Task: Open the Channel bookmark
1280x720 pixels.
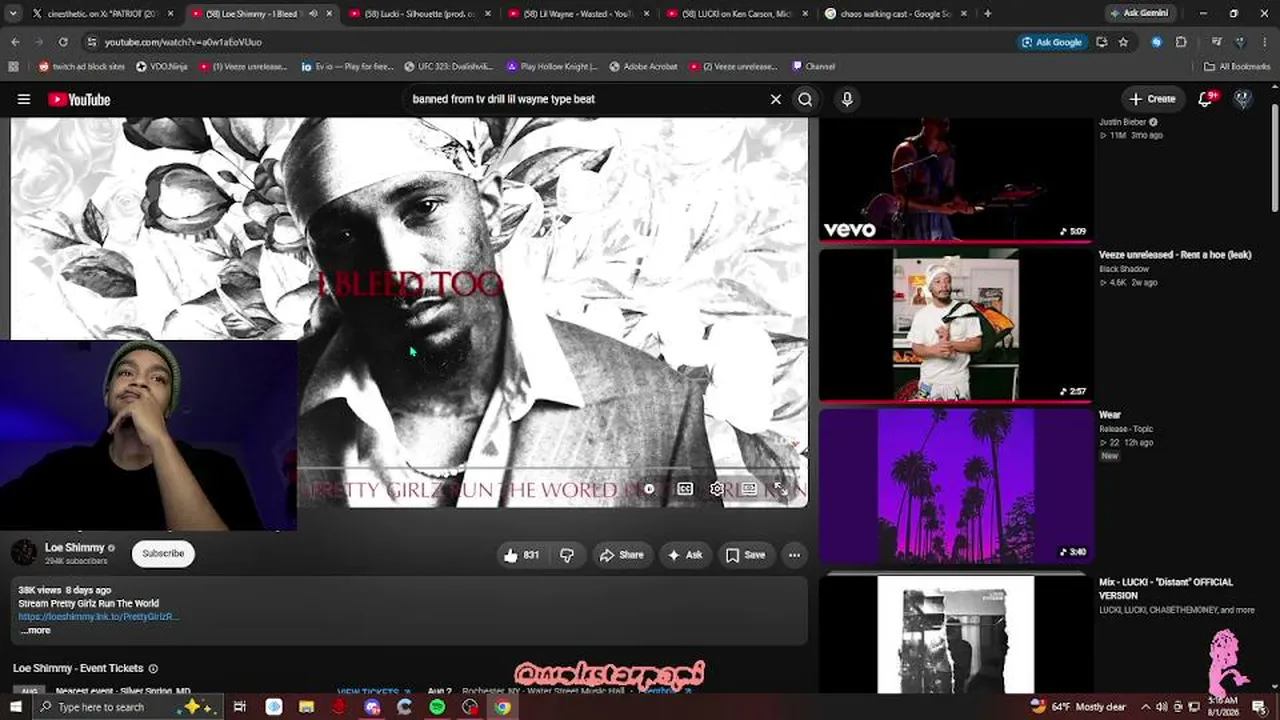Action: click(813, 67)
